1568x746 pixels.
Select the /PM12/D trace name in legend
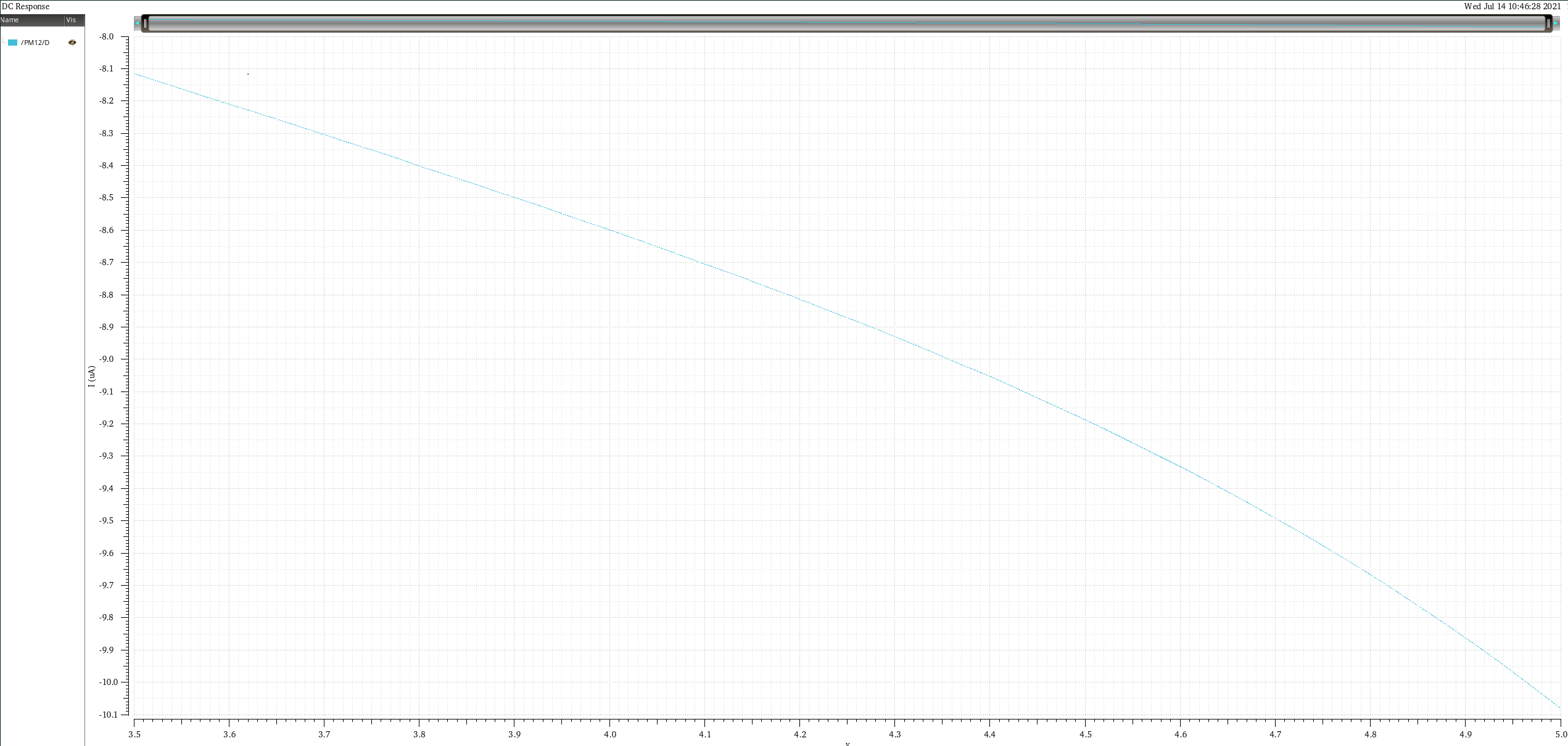coord(35,43)
